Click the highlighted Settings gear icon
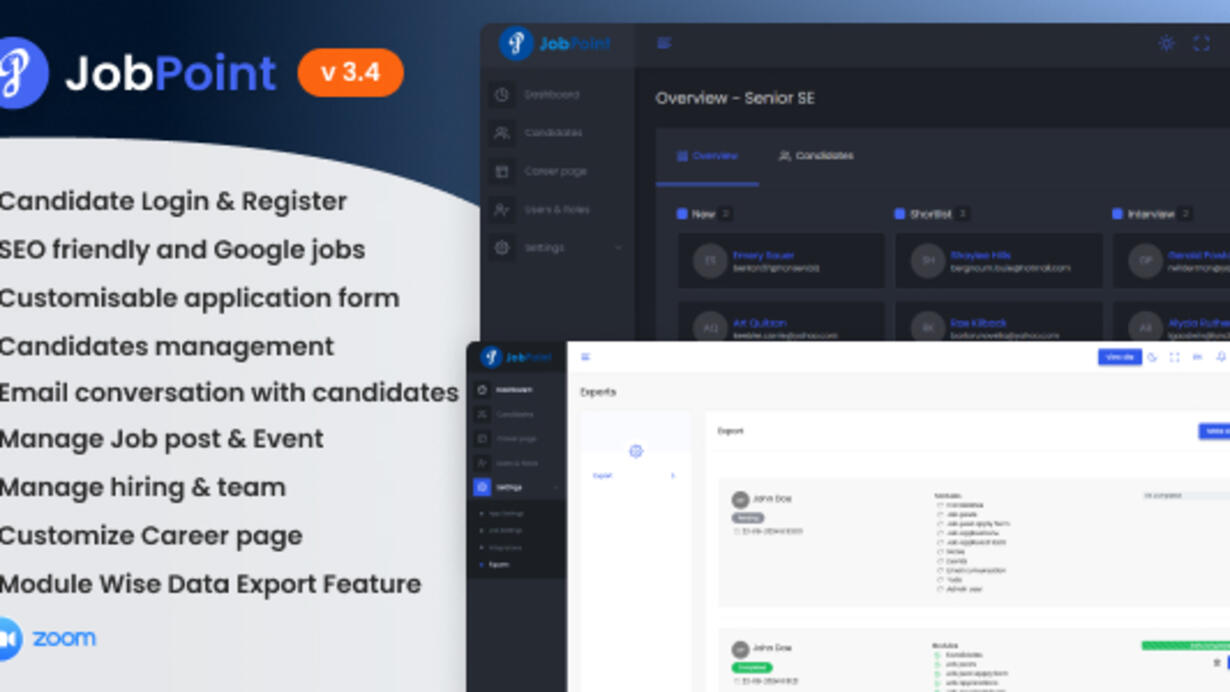Viewport: 1230px width, 692px height. [482, 487]
